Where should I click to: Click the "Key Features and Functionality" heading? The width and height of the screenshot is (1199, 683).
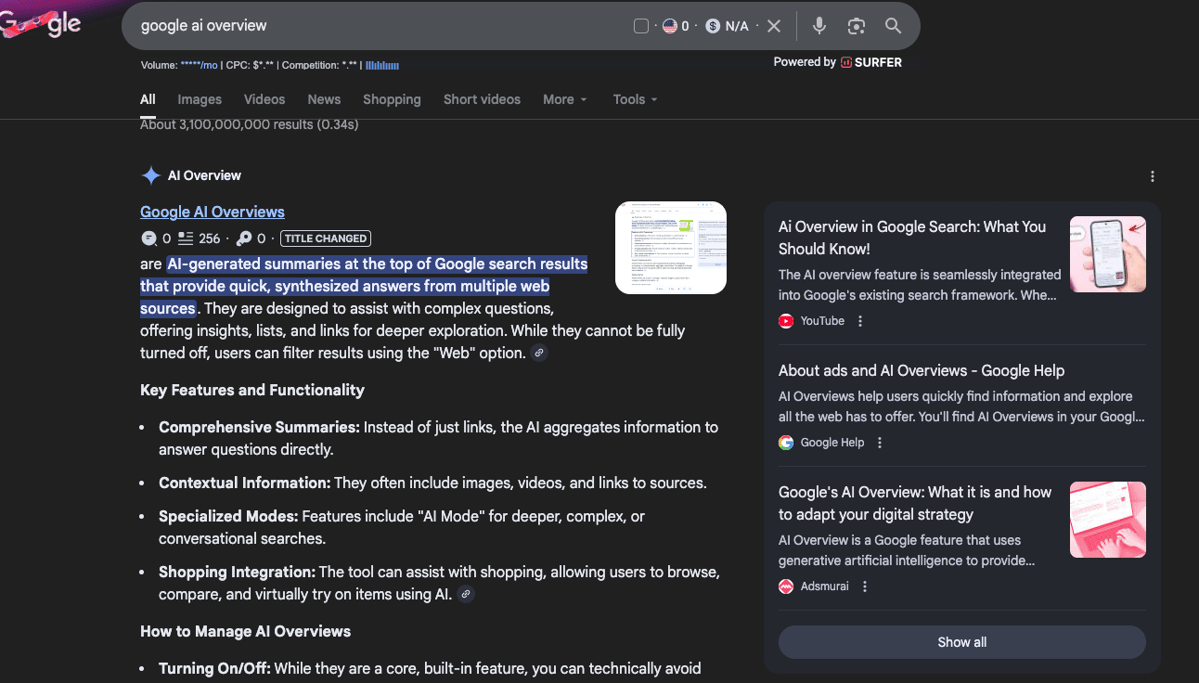pos(252,390)
